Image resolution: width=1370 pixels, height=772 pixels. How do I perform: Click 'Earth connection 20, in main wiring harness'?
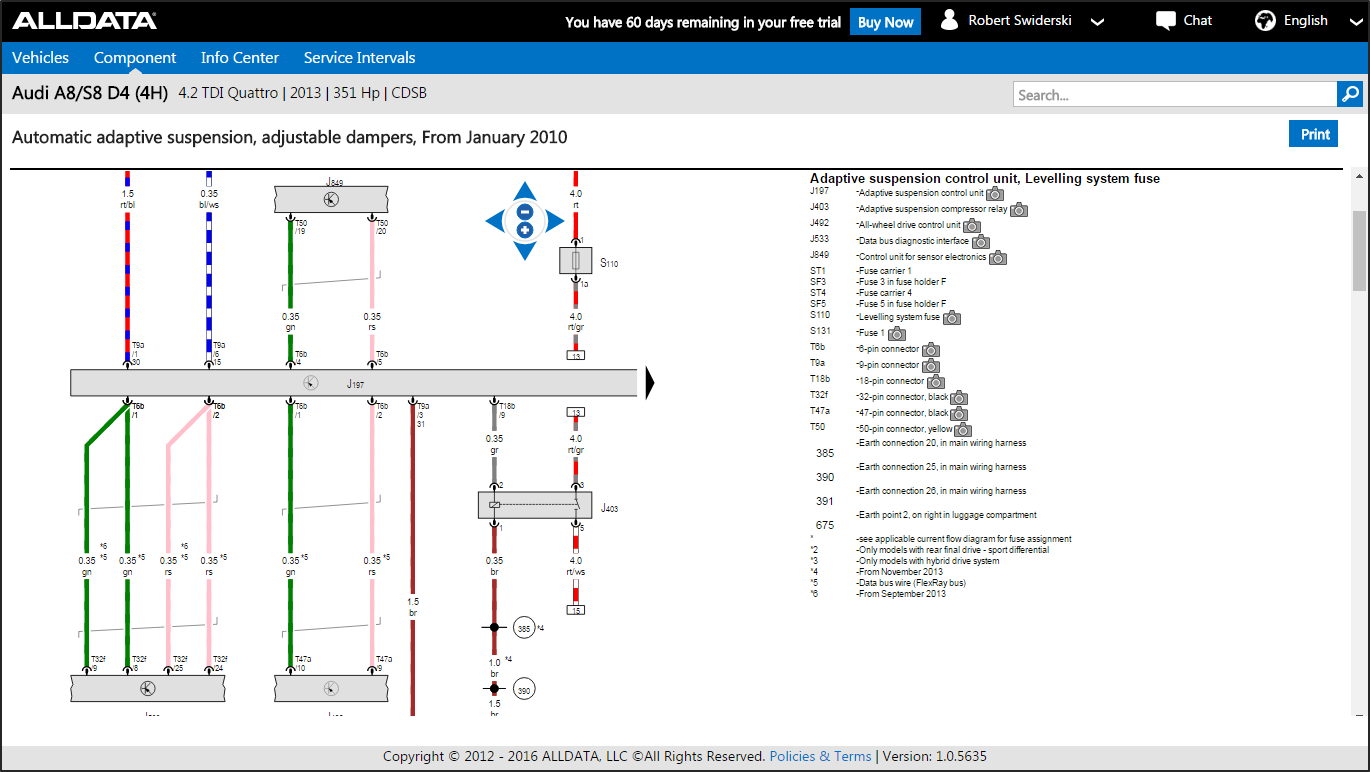click(x=941, y=443)
